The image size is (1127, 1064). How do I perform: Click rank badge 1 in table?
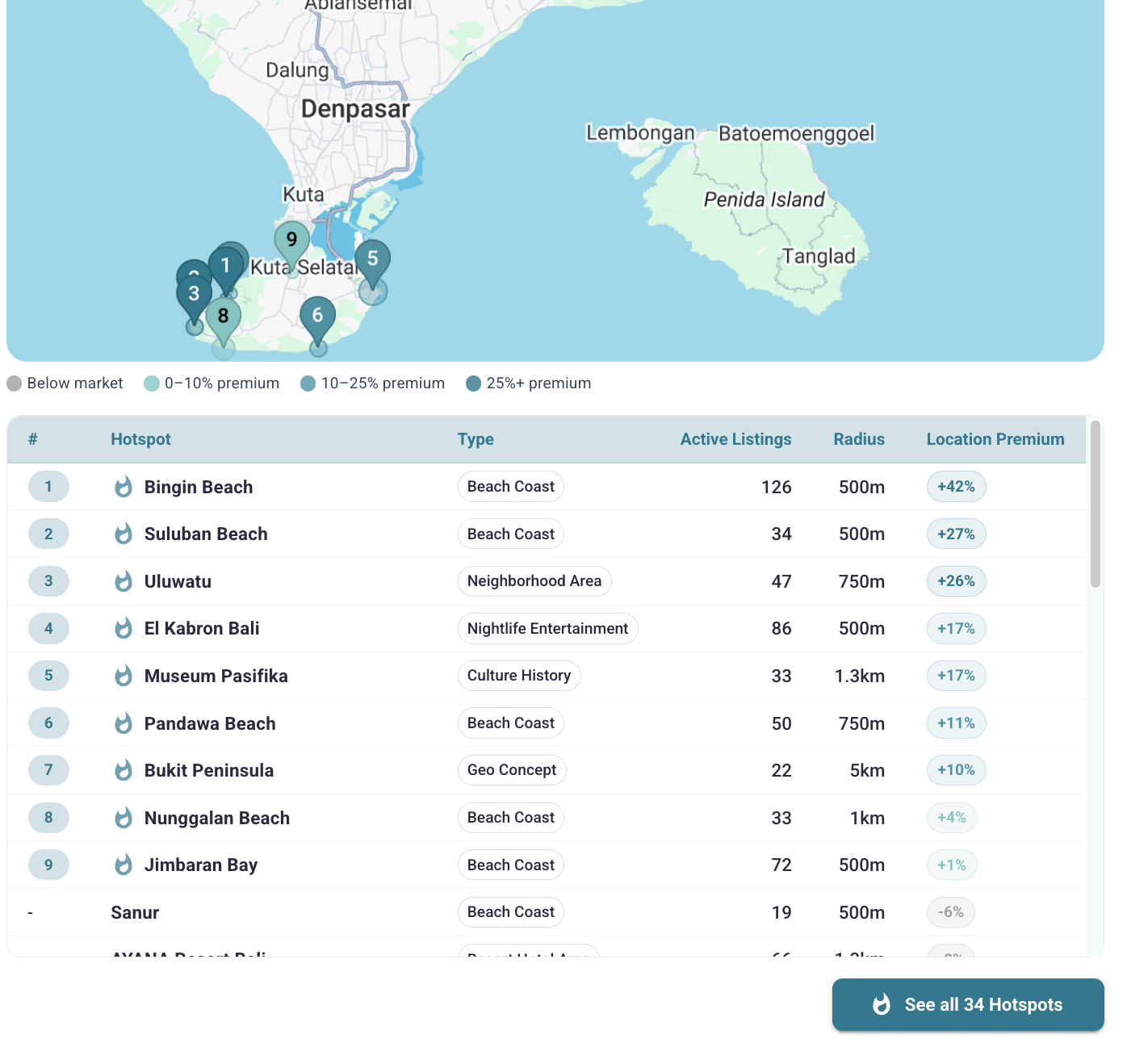(x=48, y=487)
